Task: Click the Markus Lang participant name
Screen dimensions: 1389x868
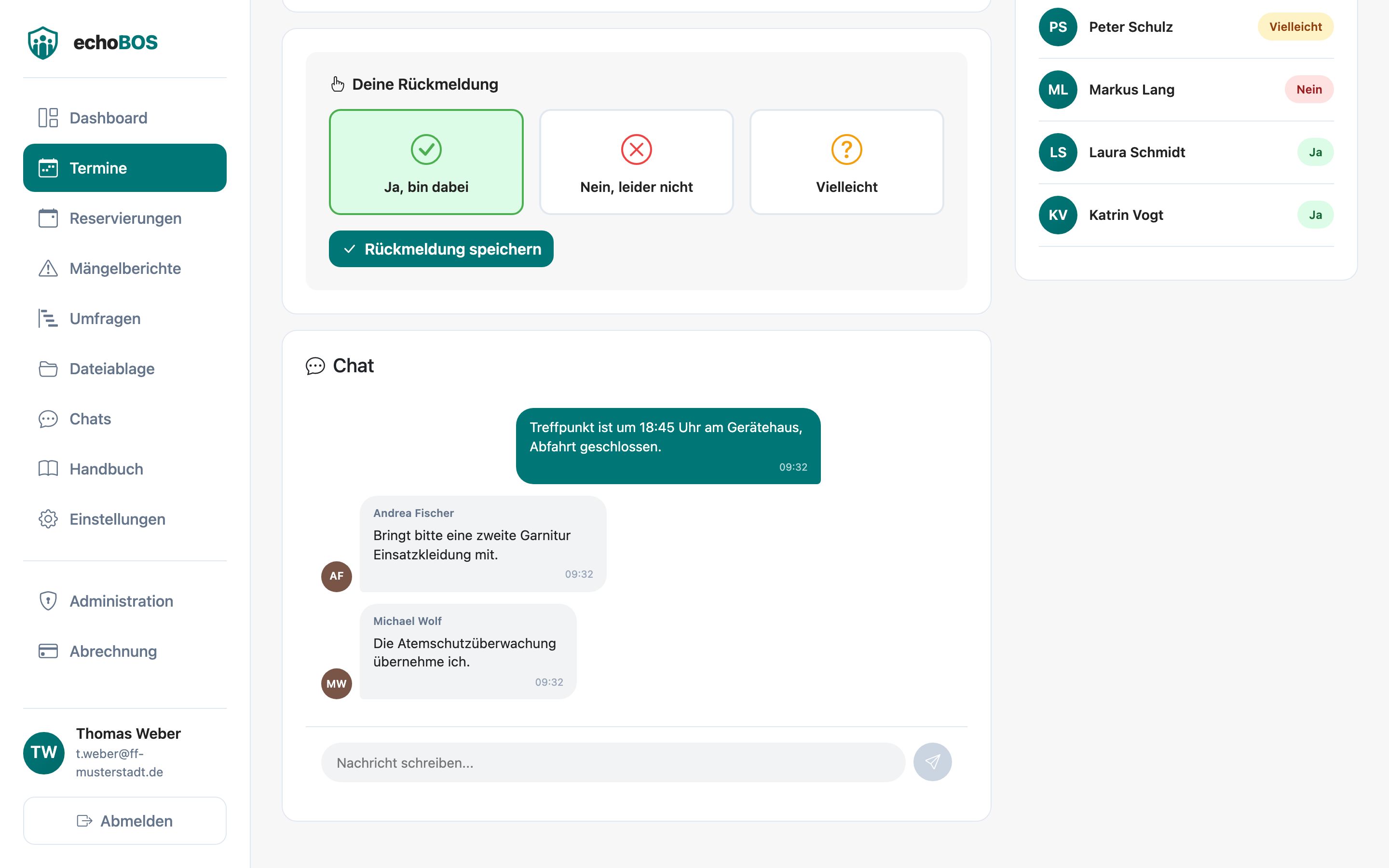Action: 1131,90
